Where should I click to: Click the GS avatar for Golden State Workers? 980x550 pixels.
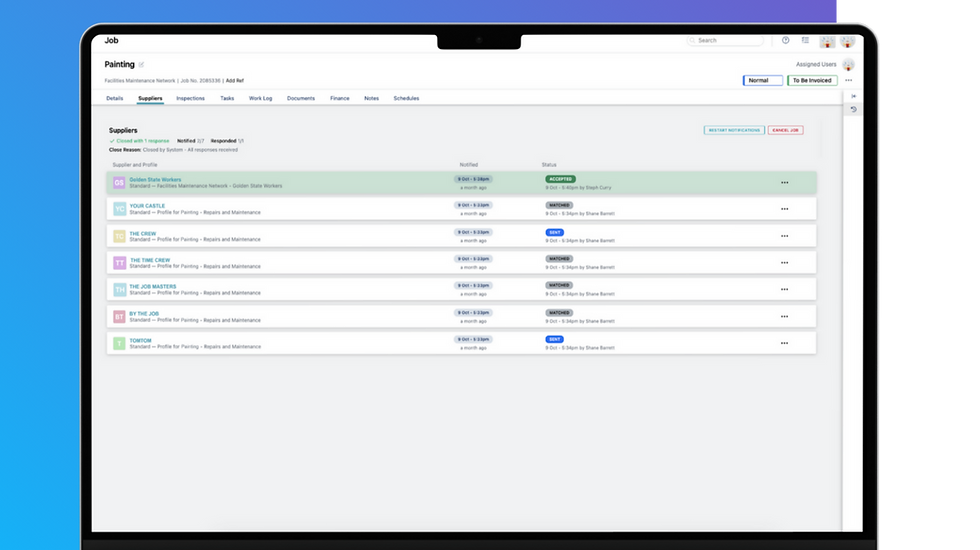pyautogui.click(x=119, y=182)
